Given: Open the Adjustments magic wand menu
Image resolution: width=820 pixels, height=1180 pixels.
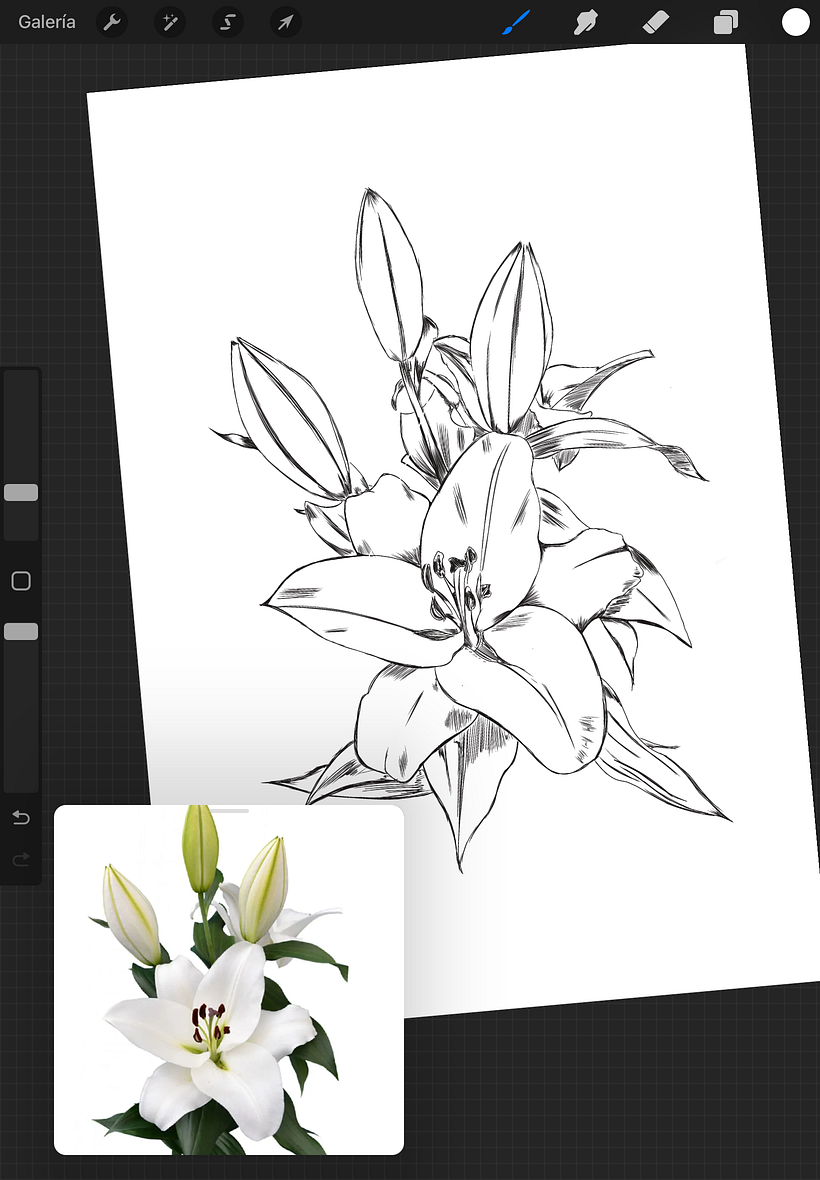Looking at the screenshot, I should (x=170, y=22).
